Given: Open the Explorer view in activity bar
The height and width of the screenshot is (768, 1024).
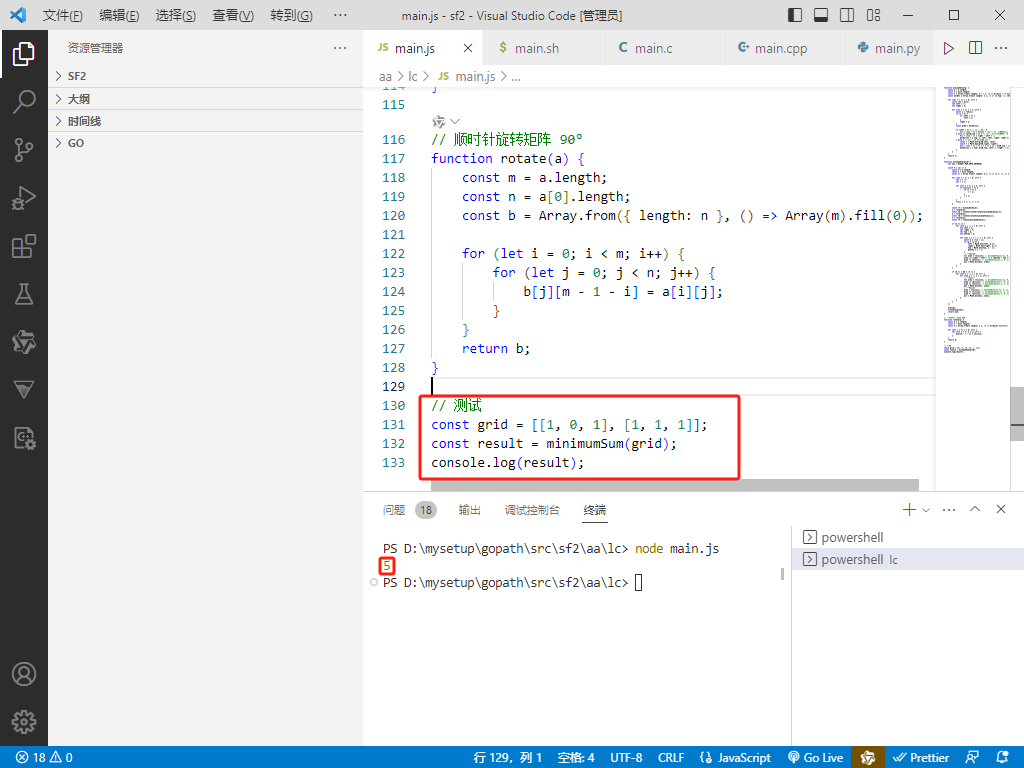Looking at the screenshot, I should click(24, 54).
